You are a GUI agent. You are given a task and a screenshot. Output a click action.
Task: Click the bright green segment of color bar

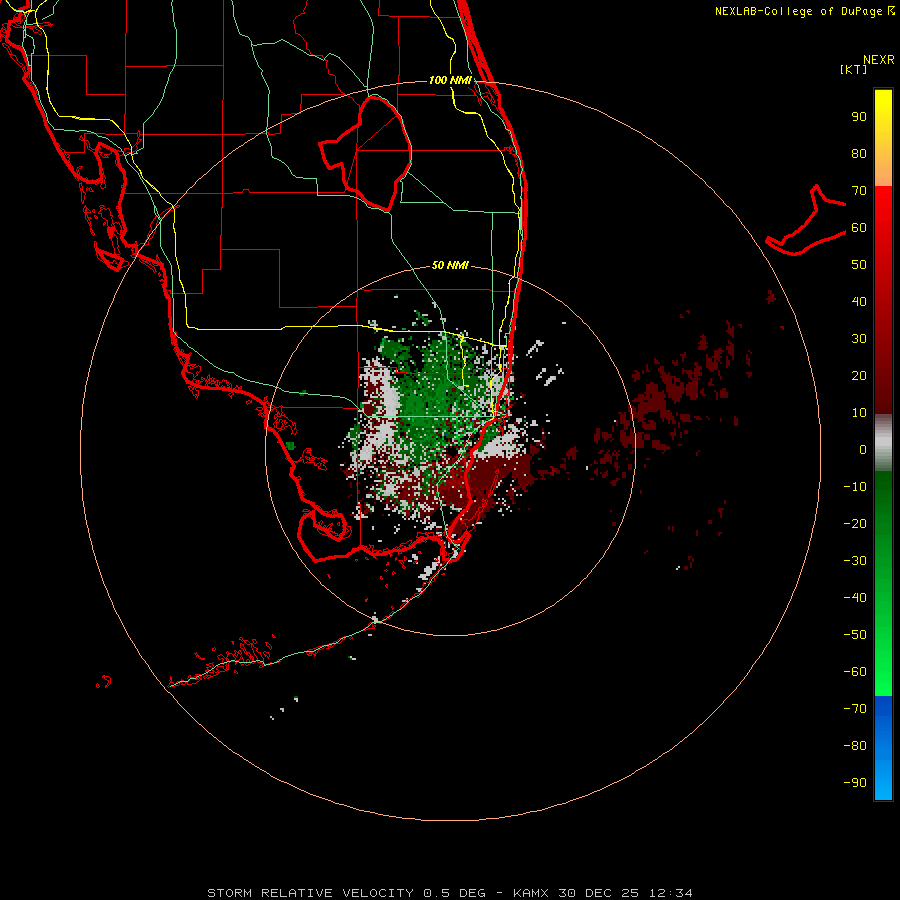[883, 583]
